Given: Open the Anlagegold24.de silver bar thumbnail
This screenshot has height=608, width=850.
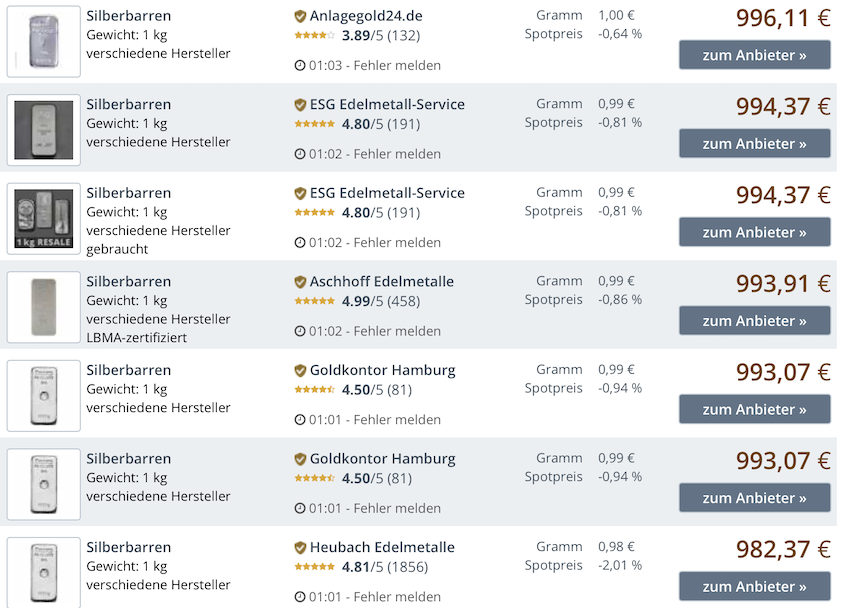Looking at the screenshot, I should pyautogui.click(x=44, y=41).
